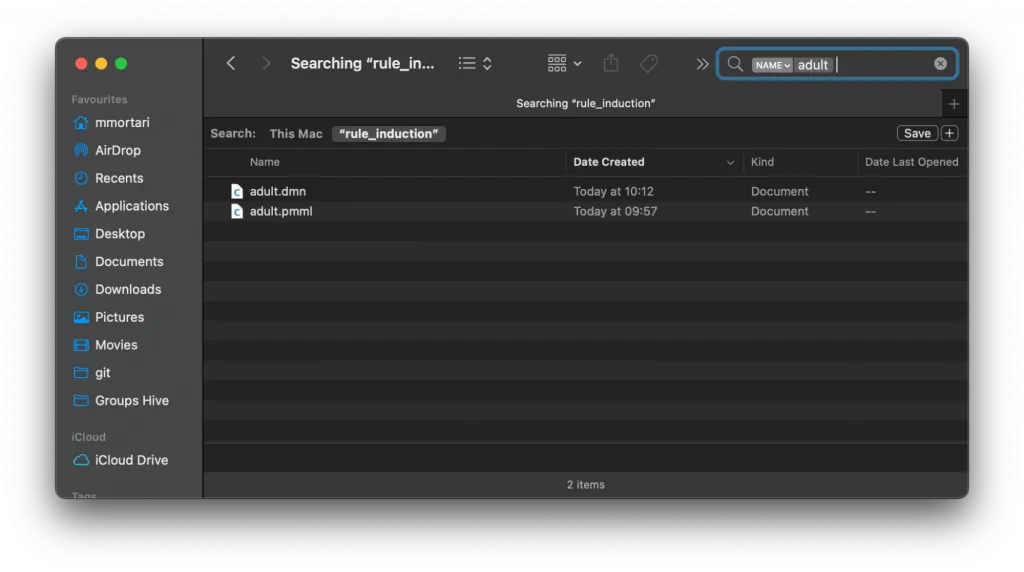1024x572 pixels.
Task: Toggle Date Created sort direction arrow
Action: [x=730, y=163]
